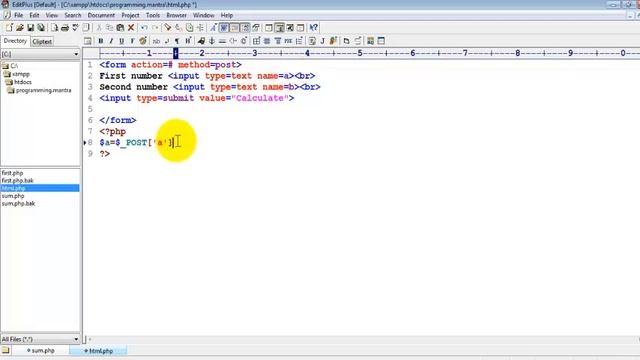This screenshot has height=360, width=640.
Task: Click the Undo arrow icon
Action: pyautogui.click(x=144, y=28)
